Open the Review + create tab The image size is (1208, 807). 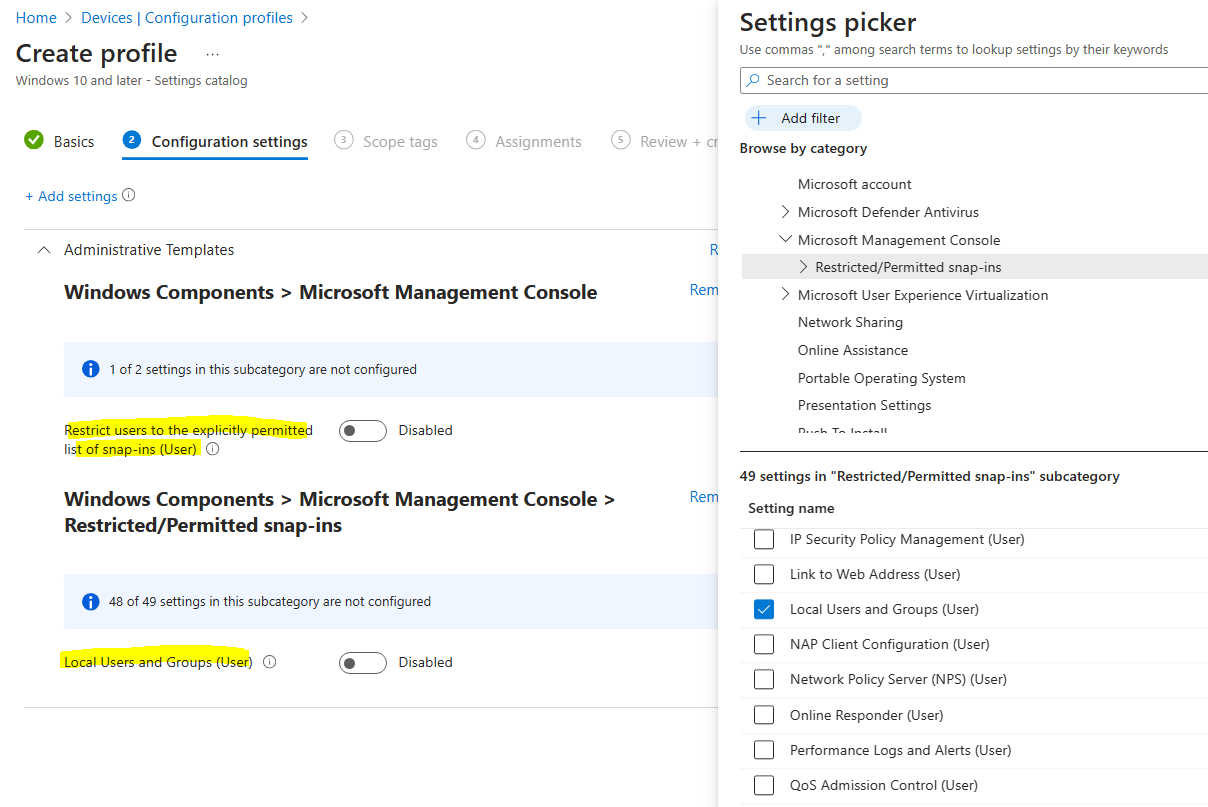pos(665,141)
